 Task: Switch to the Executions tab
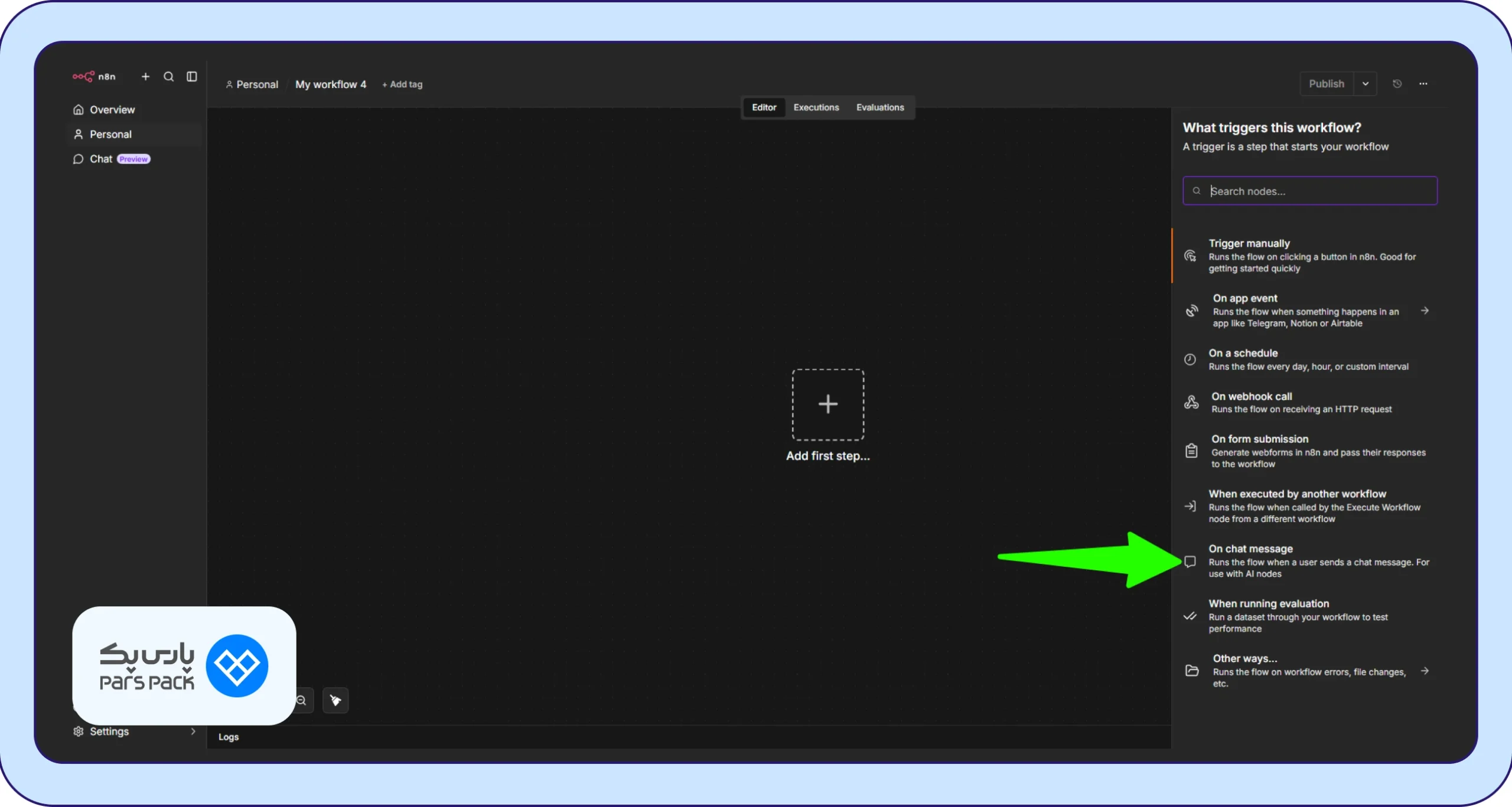pos(816,107)
